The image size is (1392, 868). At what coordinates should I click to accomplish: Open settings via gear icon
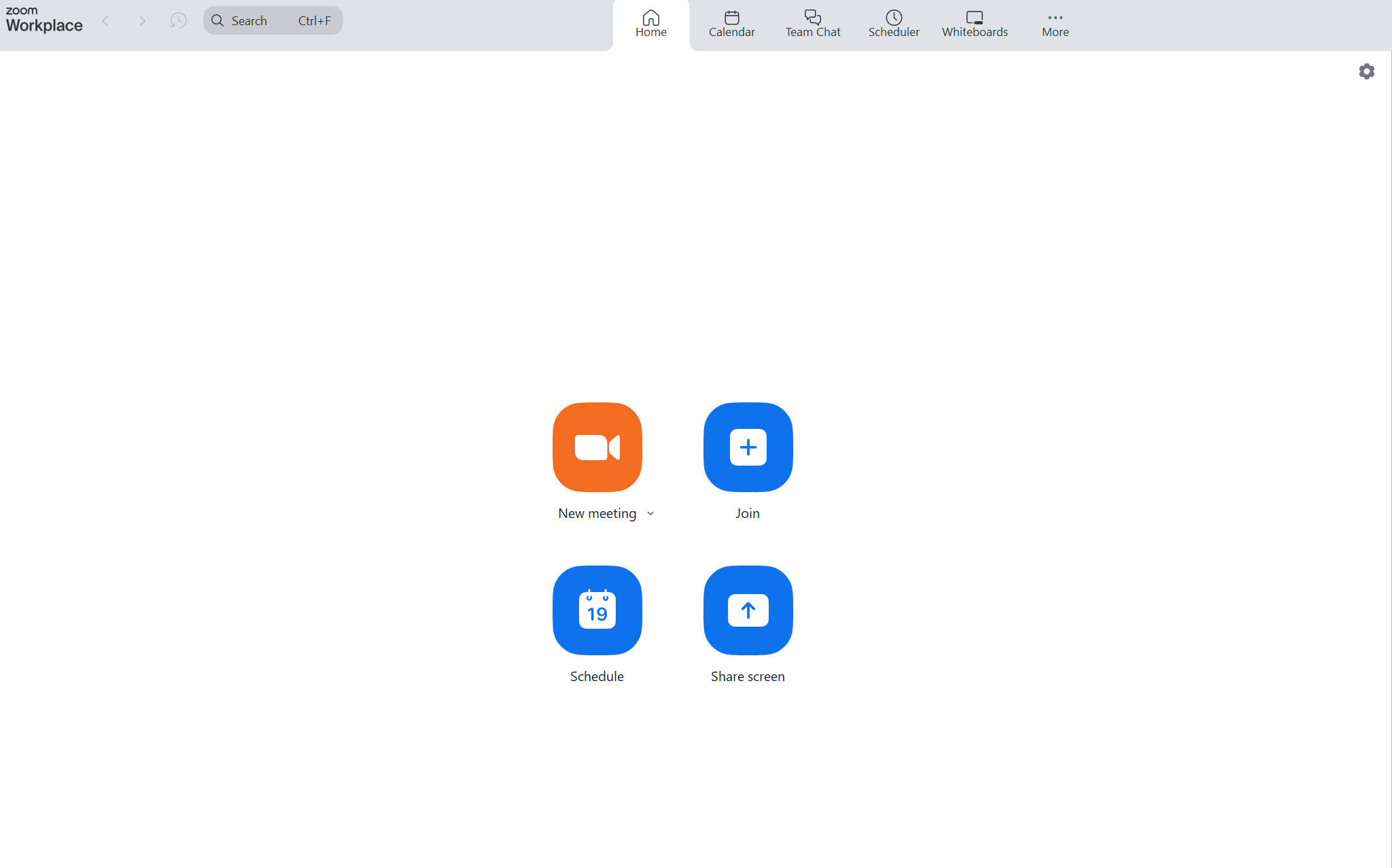point(1366,71)
